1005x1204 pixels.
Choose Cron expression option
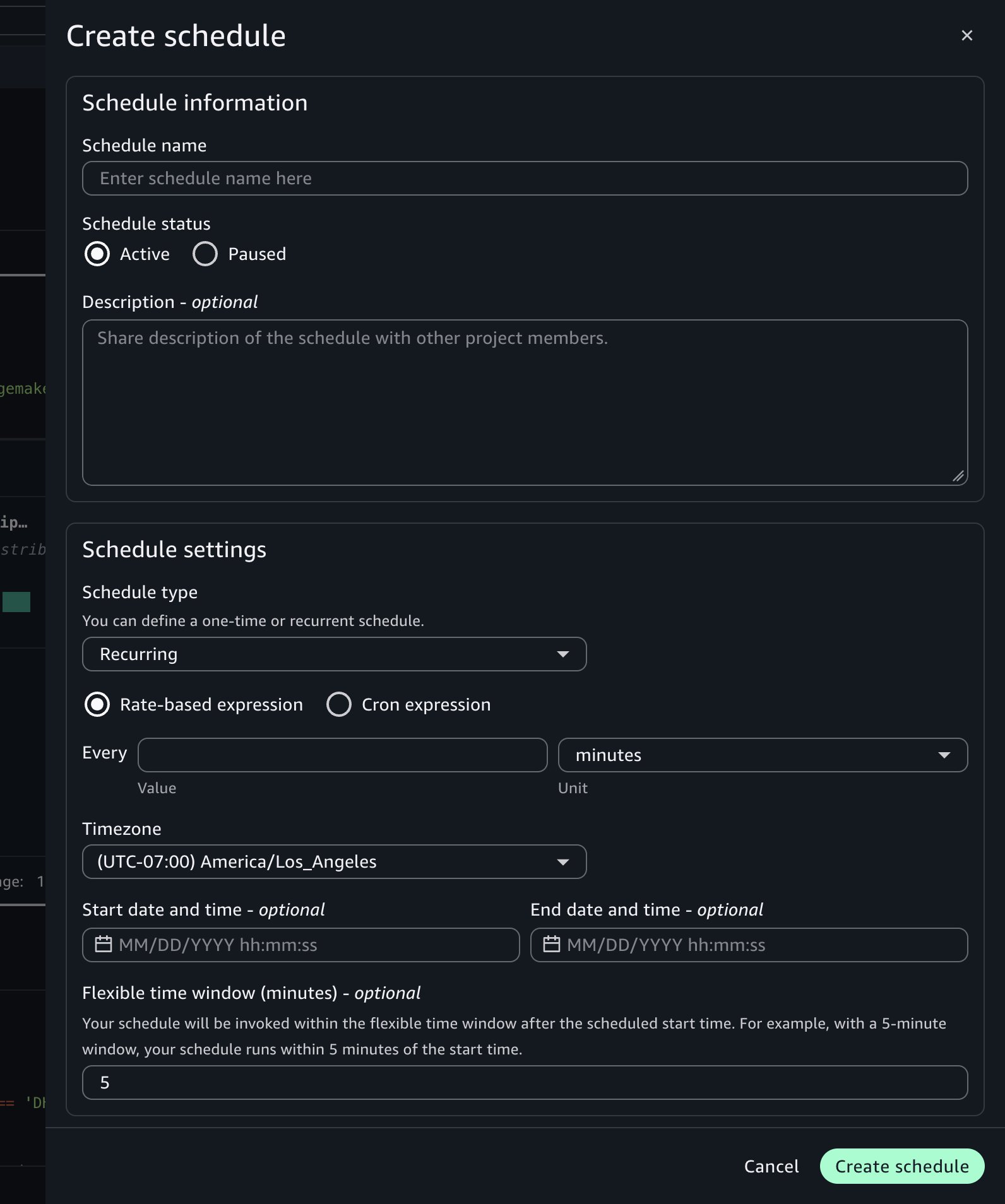point(339,705)
